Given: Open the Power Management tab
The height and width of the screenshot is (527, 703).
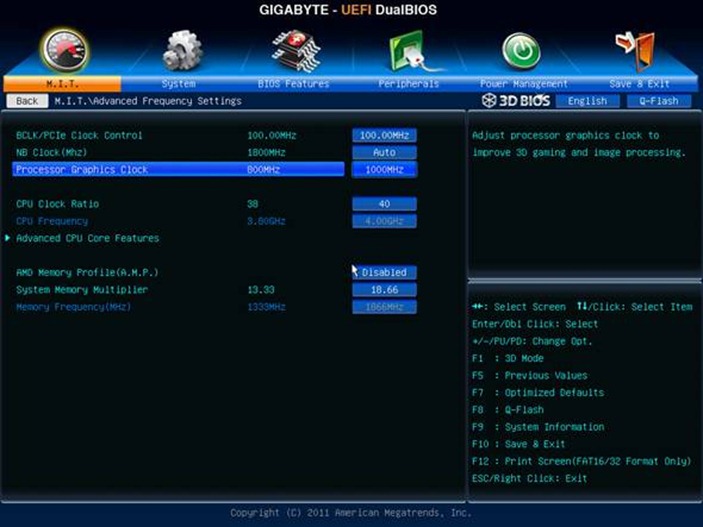Looking at the screenshot, I should pos(524,84).
